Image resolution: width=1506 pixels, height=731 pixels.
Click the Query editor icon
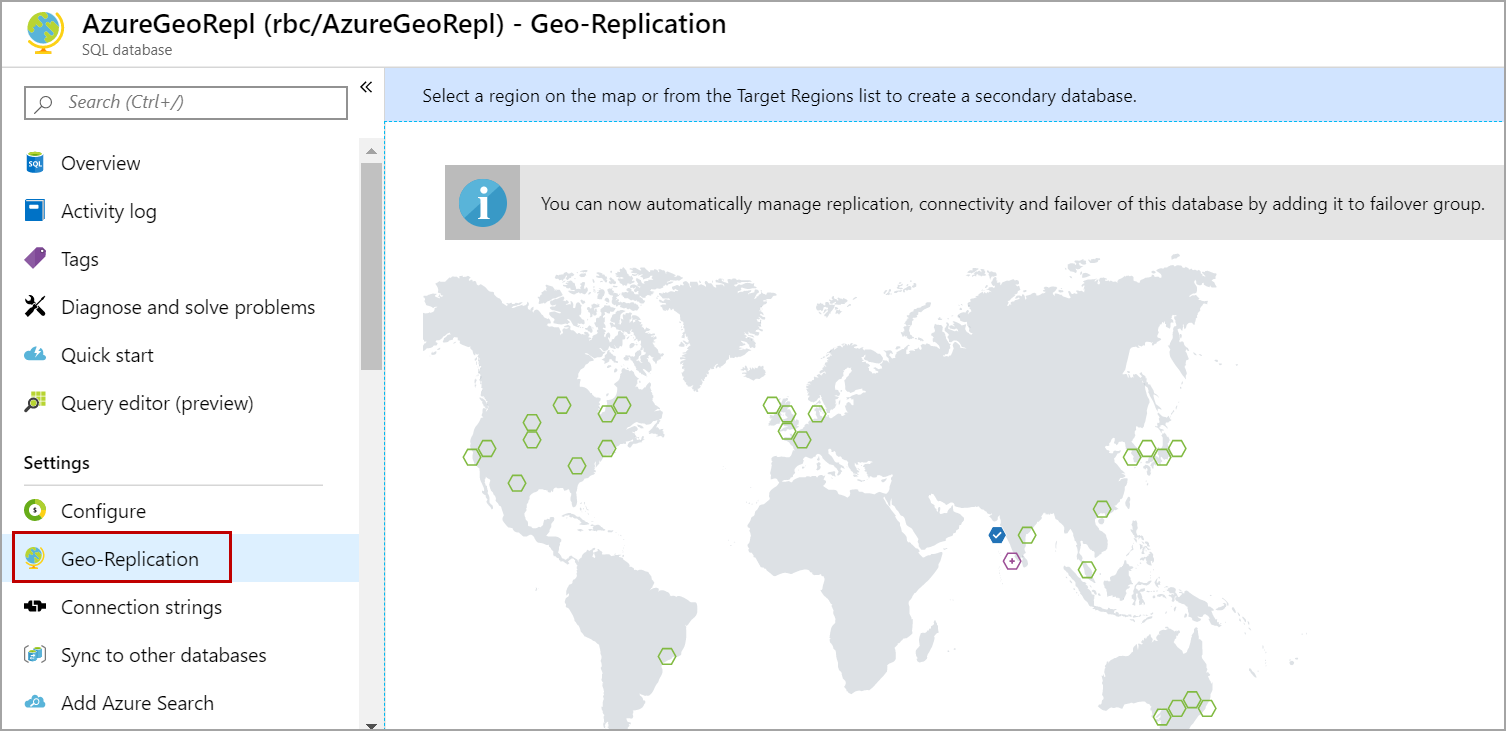[35, 403]
